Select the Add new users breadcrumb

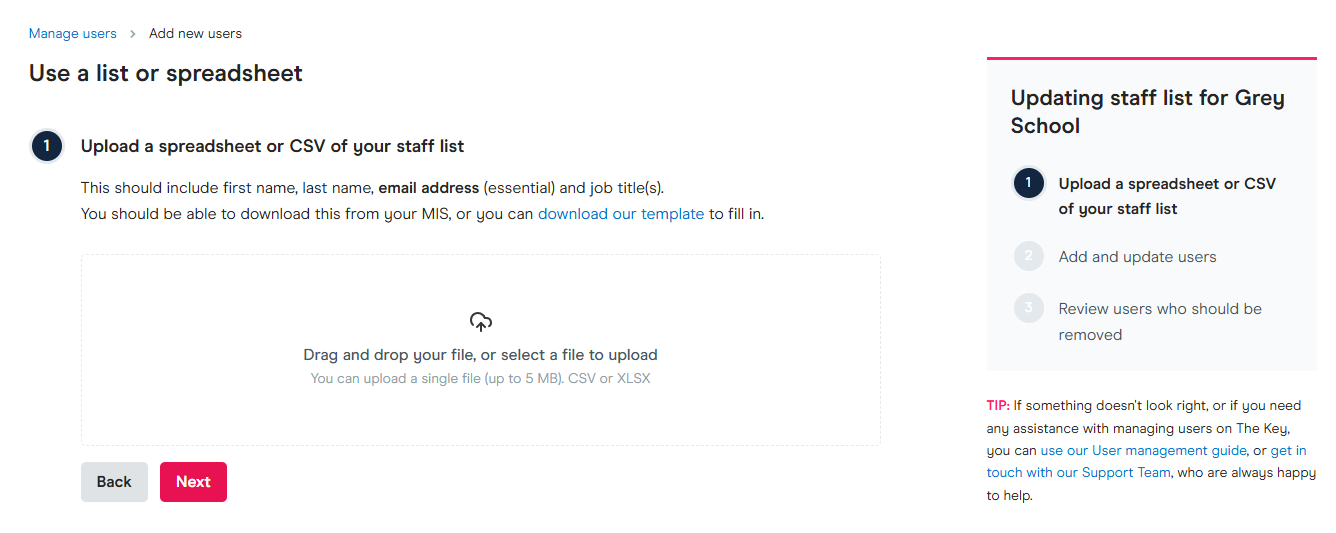coord(195,34)
